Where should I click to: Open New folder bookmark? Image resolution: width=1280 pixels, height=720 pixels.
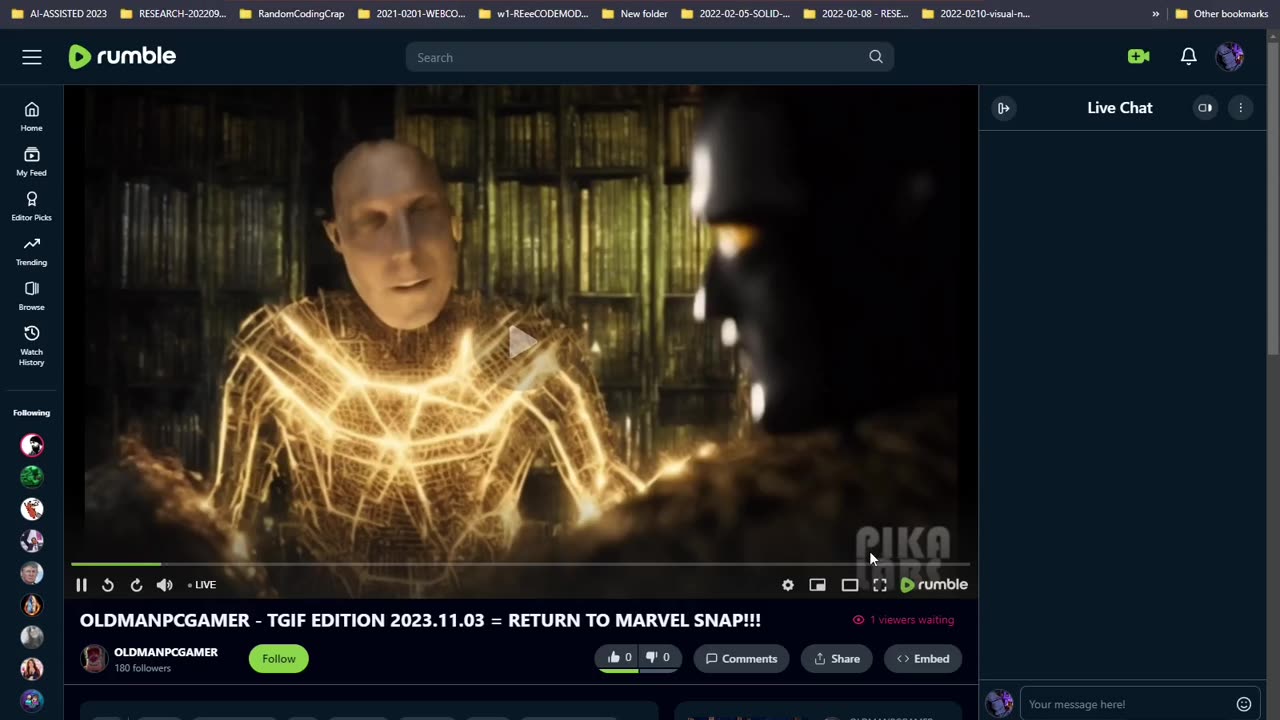[635, 14]
